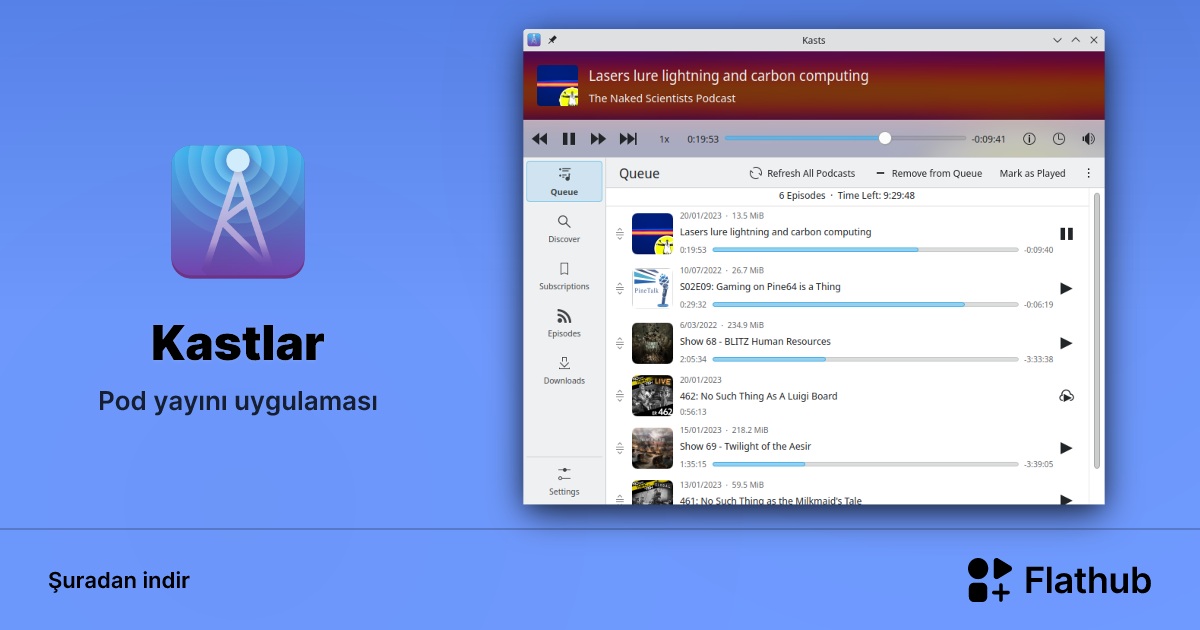Screen dimensions: 1200x630
Task: Adjust volume via the speaker icon
Action: [x=1088, y=139]
